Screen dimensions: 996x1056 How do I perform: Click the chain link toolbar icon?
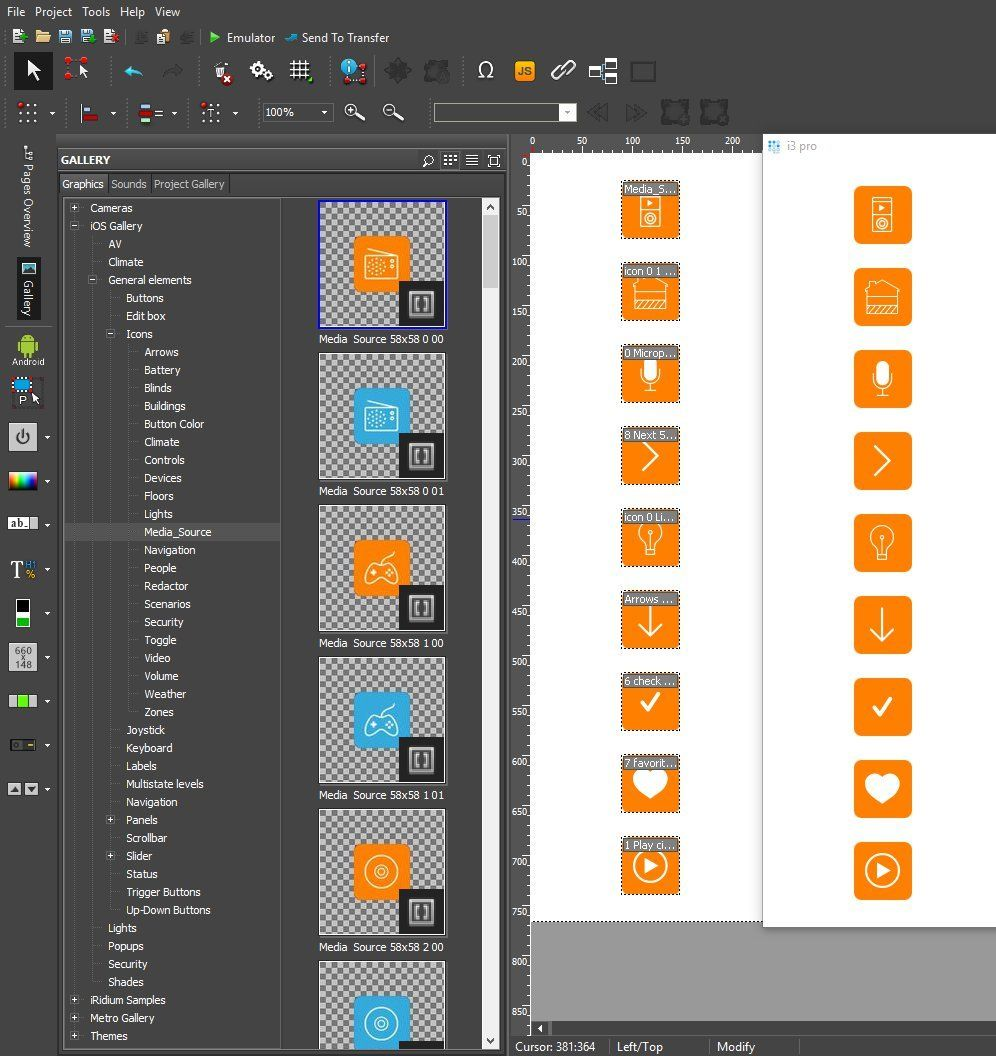pyautogui.click(x=563, y=71)
